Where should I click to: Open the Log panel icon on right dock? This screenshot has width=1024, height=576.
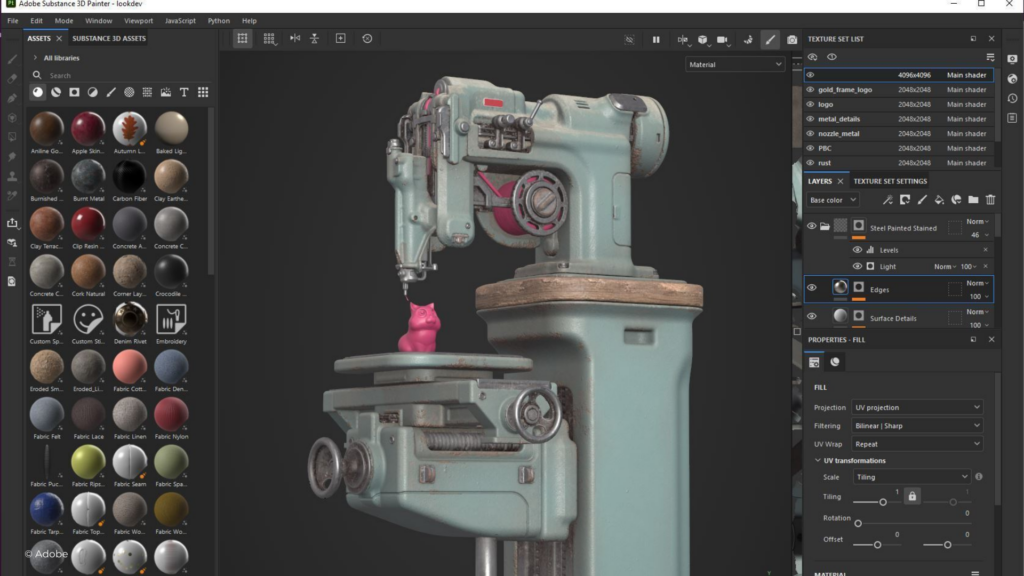(1012, 118)
